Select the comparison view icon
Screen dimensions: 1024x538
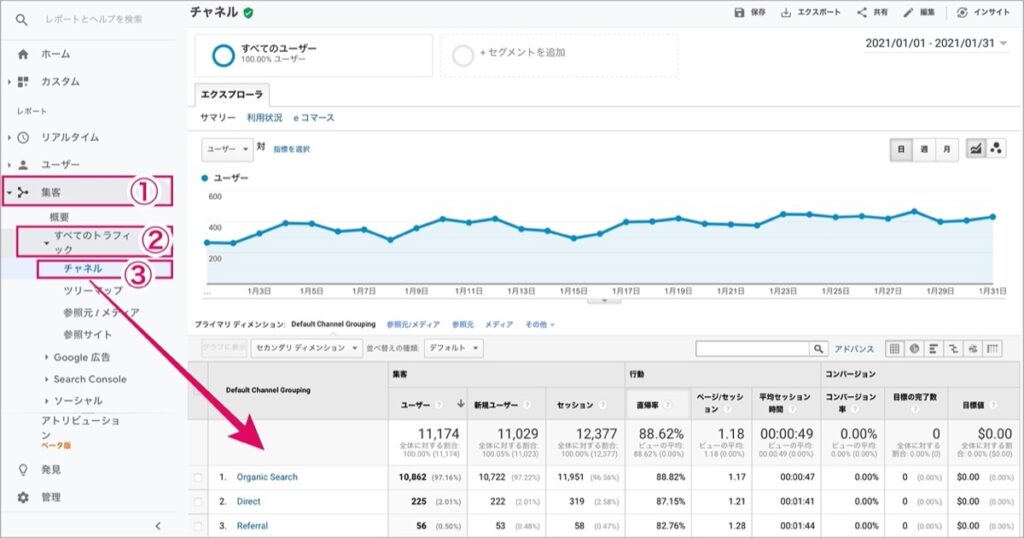click(x=953, y=349)
